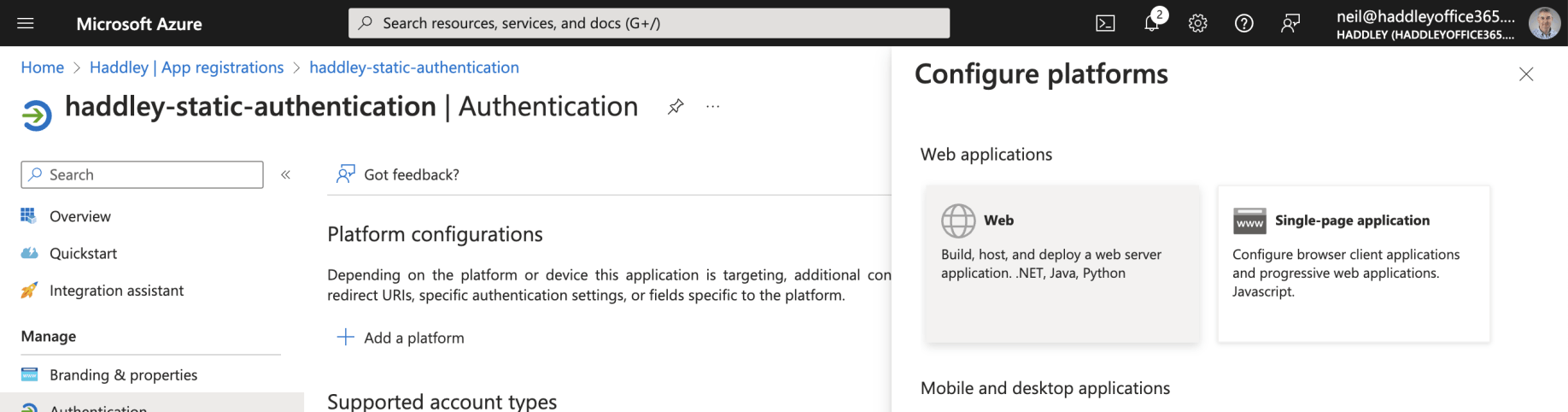
Task: Select the Web platform card
Action: pyautogui.click(x=1062, y=263)
